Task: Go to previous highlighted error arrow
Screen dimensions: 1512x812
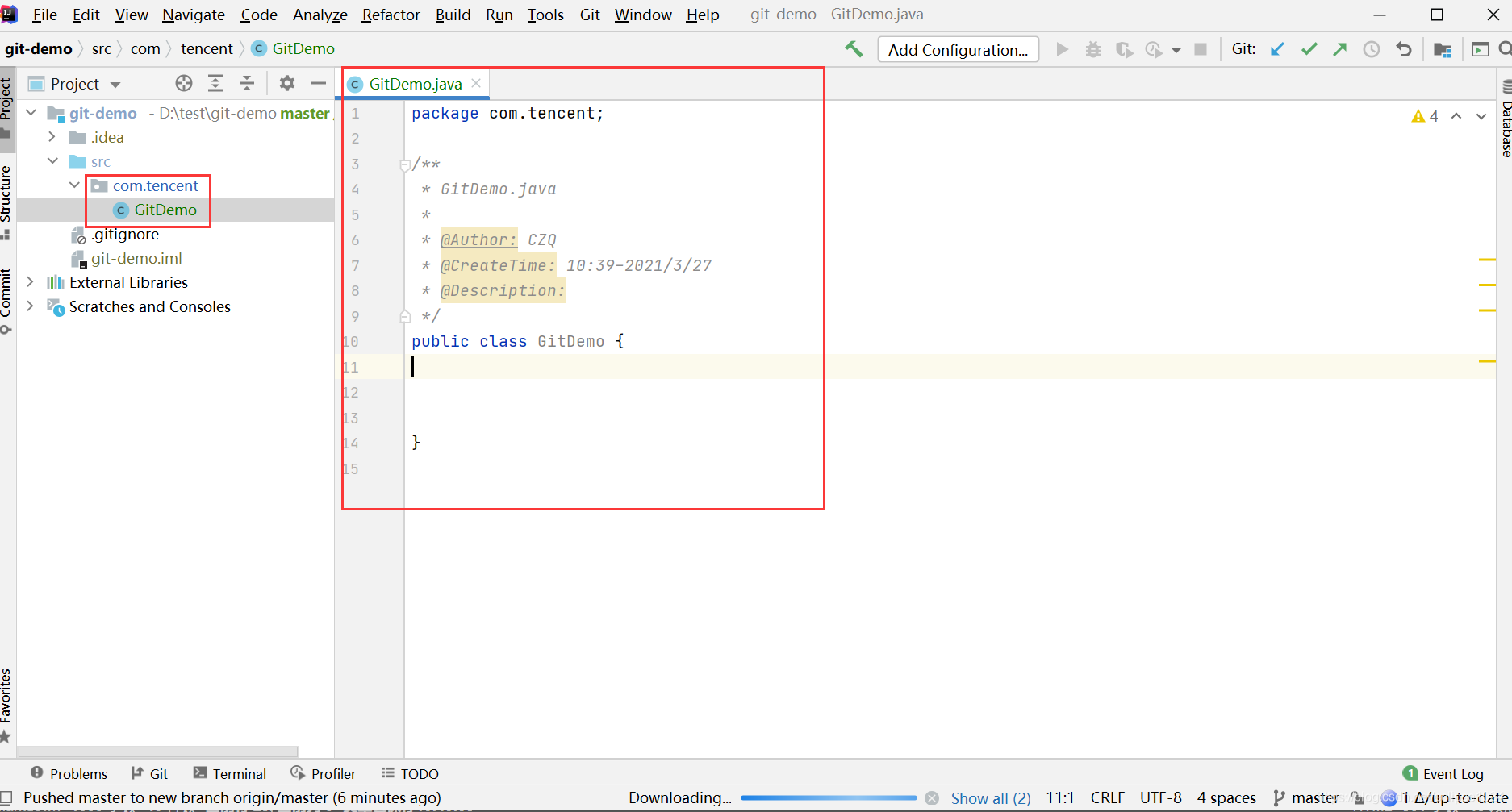Action: click(x=1456, y=116)
